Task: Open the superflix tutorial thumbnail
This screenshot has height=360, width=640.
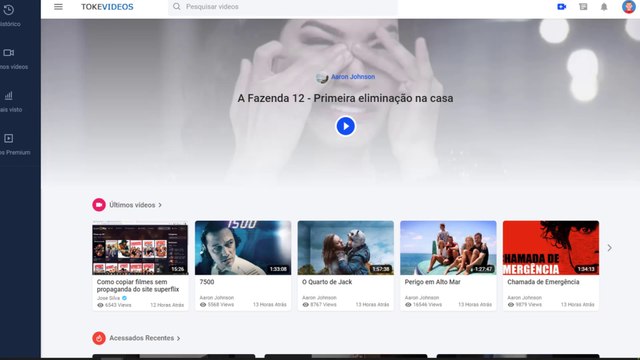Action: (x=140, y=248)
